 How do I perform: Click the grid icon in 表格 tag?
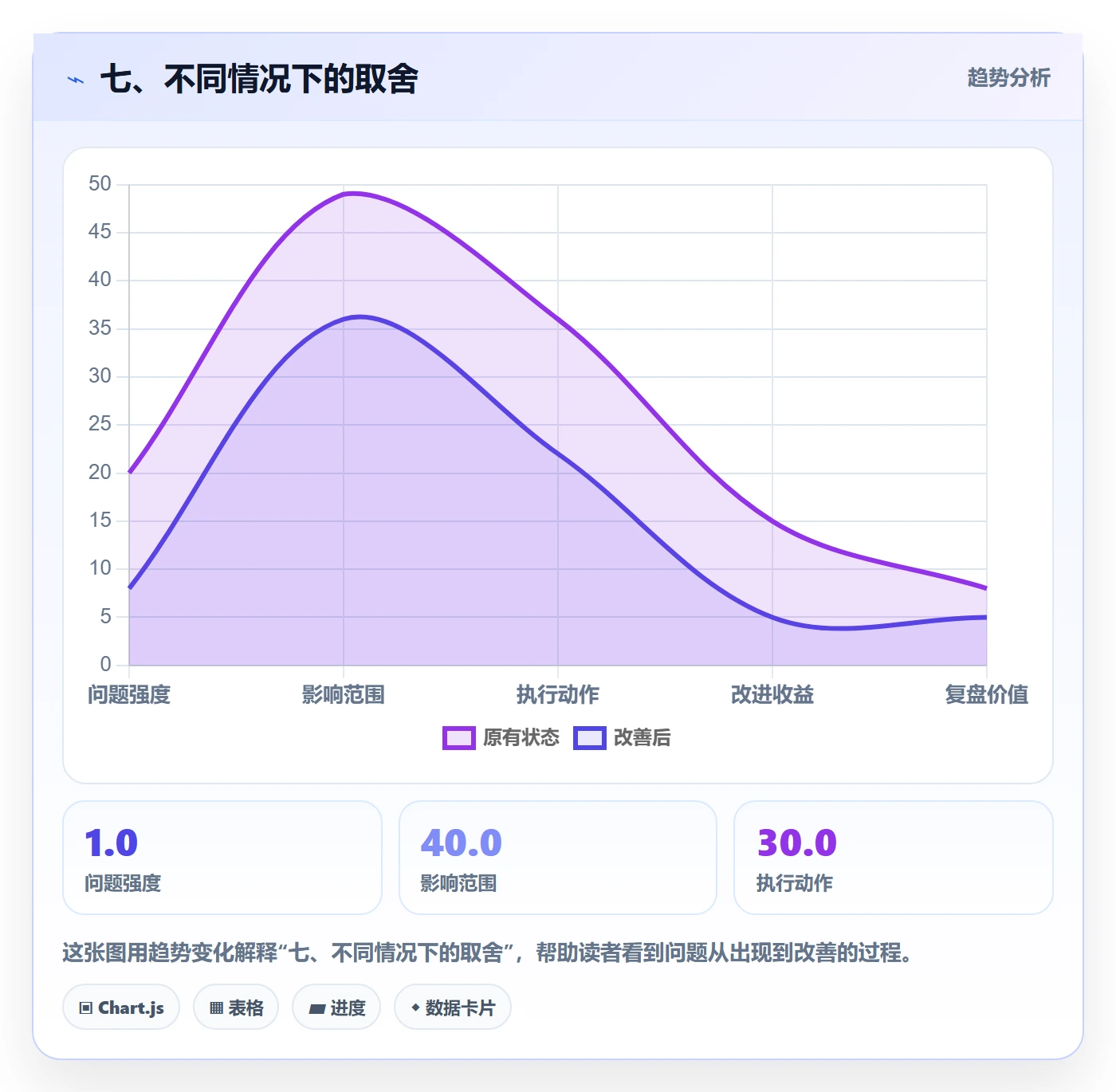point(216,1008)
